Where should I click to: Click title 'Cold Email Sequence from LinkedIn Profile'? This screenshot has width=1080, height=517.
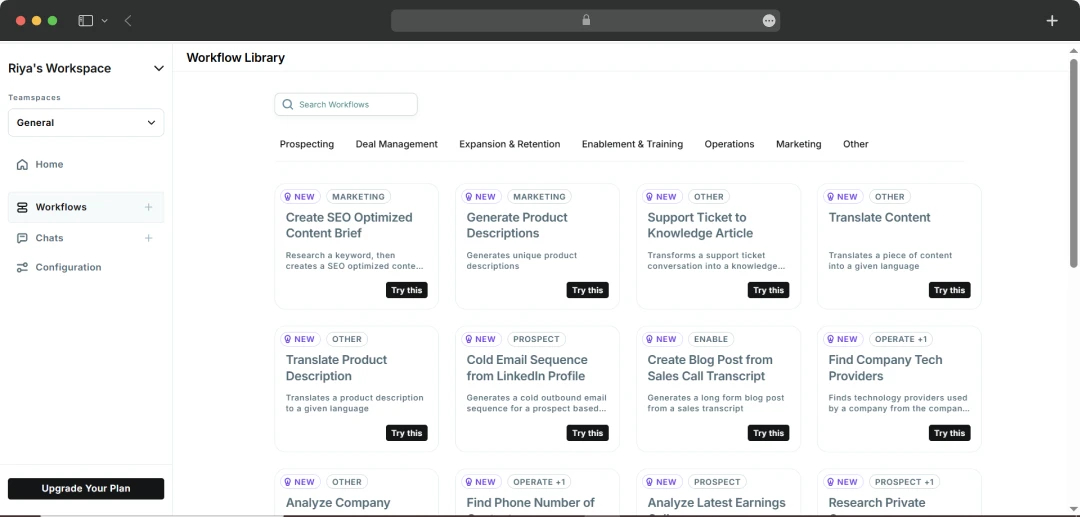527,368
